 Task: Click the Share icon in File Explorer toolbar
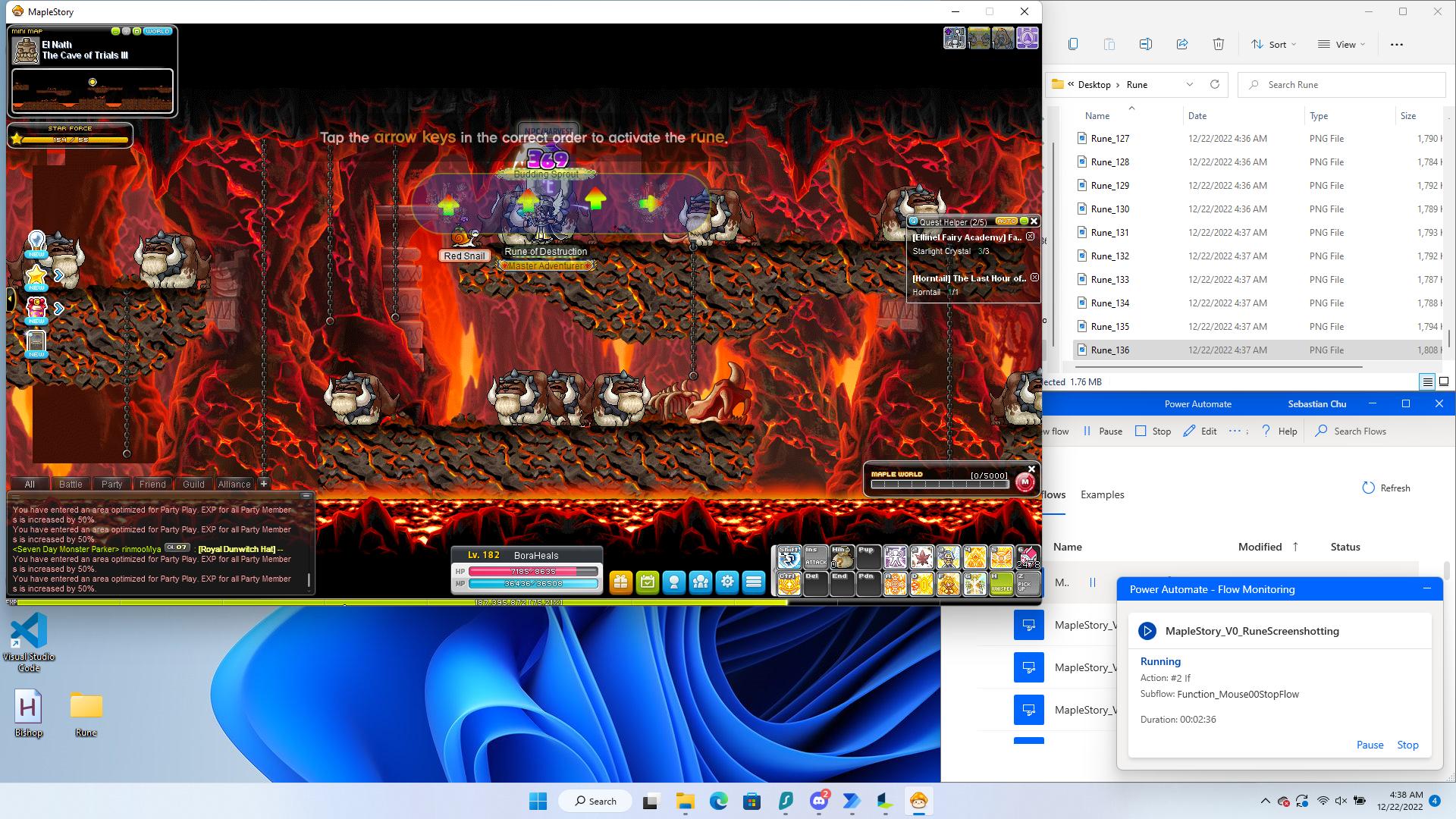tap(1181, 44)
